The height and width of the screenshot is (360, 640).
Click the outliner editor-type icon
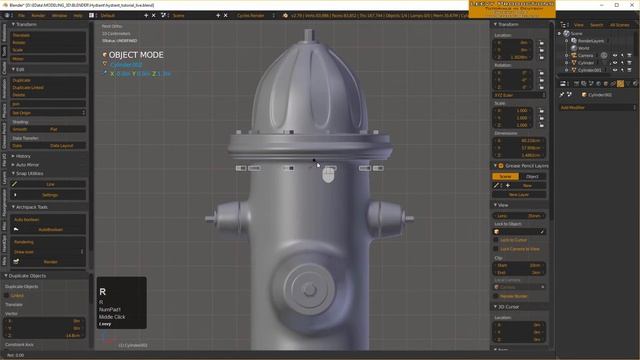click(563, 25)
